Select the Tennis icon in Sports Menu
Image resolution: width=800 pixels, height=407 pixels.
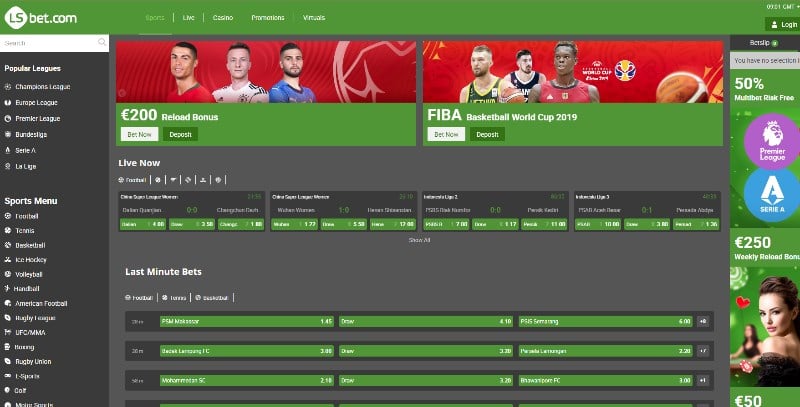click(8, 231)
